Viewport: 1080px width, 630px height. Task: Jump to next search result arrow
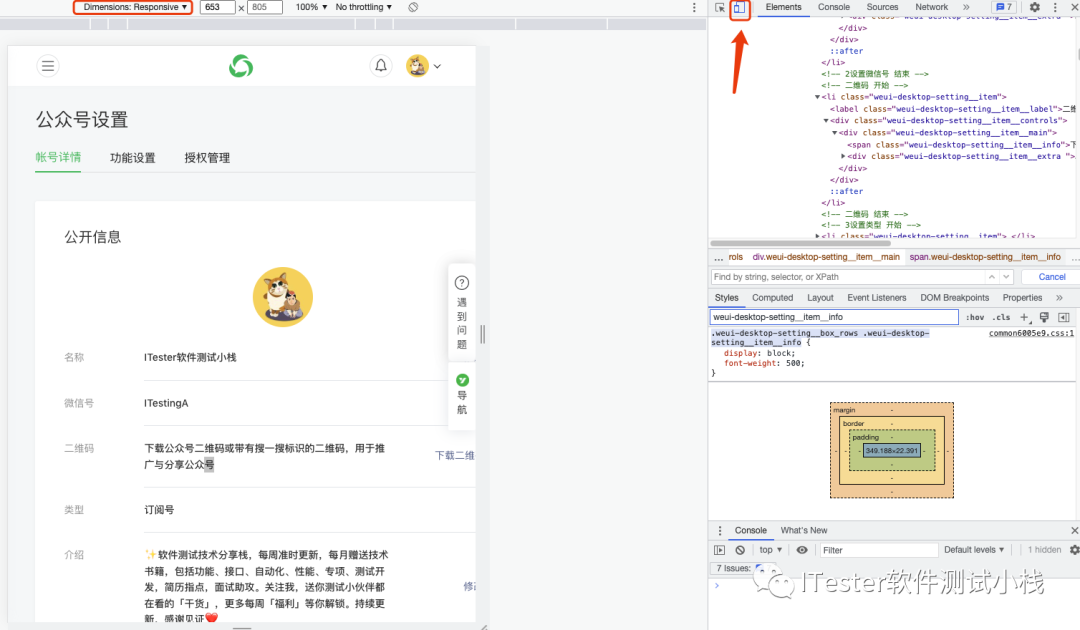coord(1006,277)
